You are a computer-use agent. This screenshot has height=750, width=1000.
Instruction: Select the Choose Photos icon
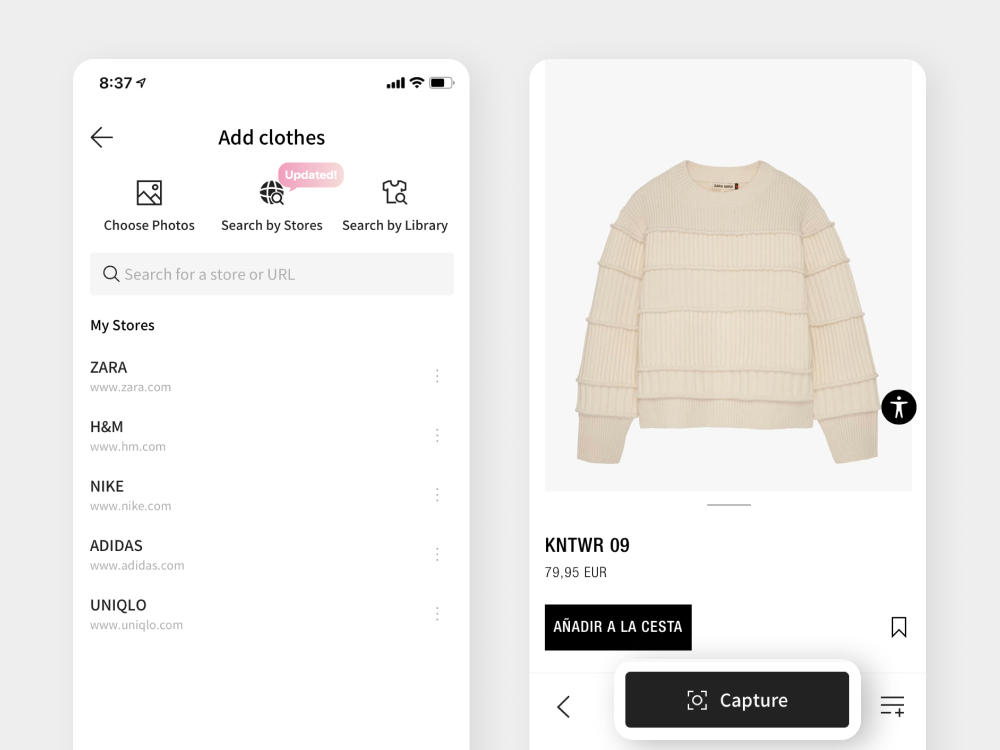[x=149, y=193]
